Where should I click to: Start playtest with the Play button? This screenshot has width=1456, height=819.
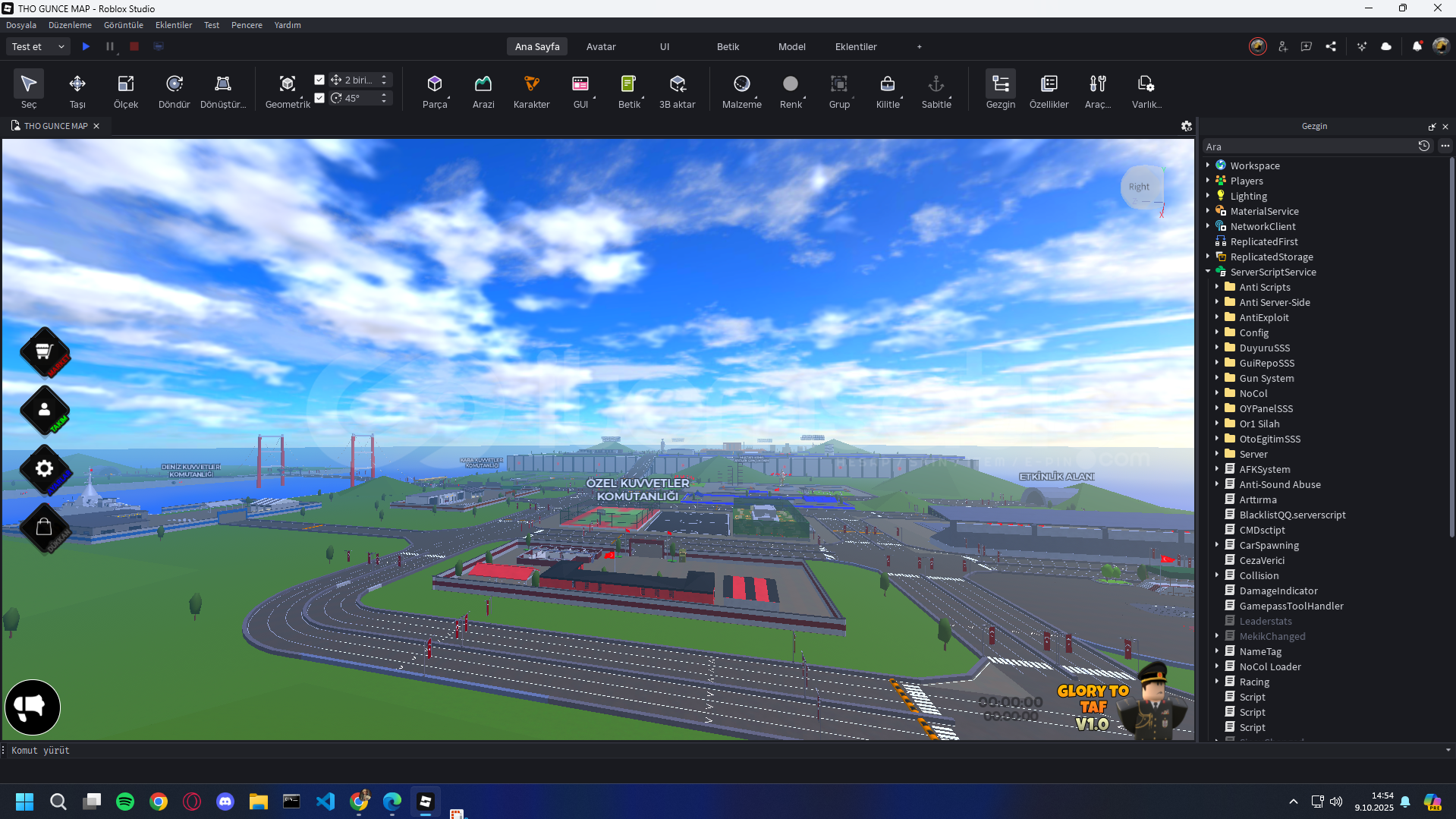86,46
